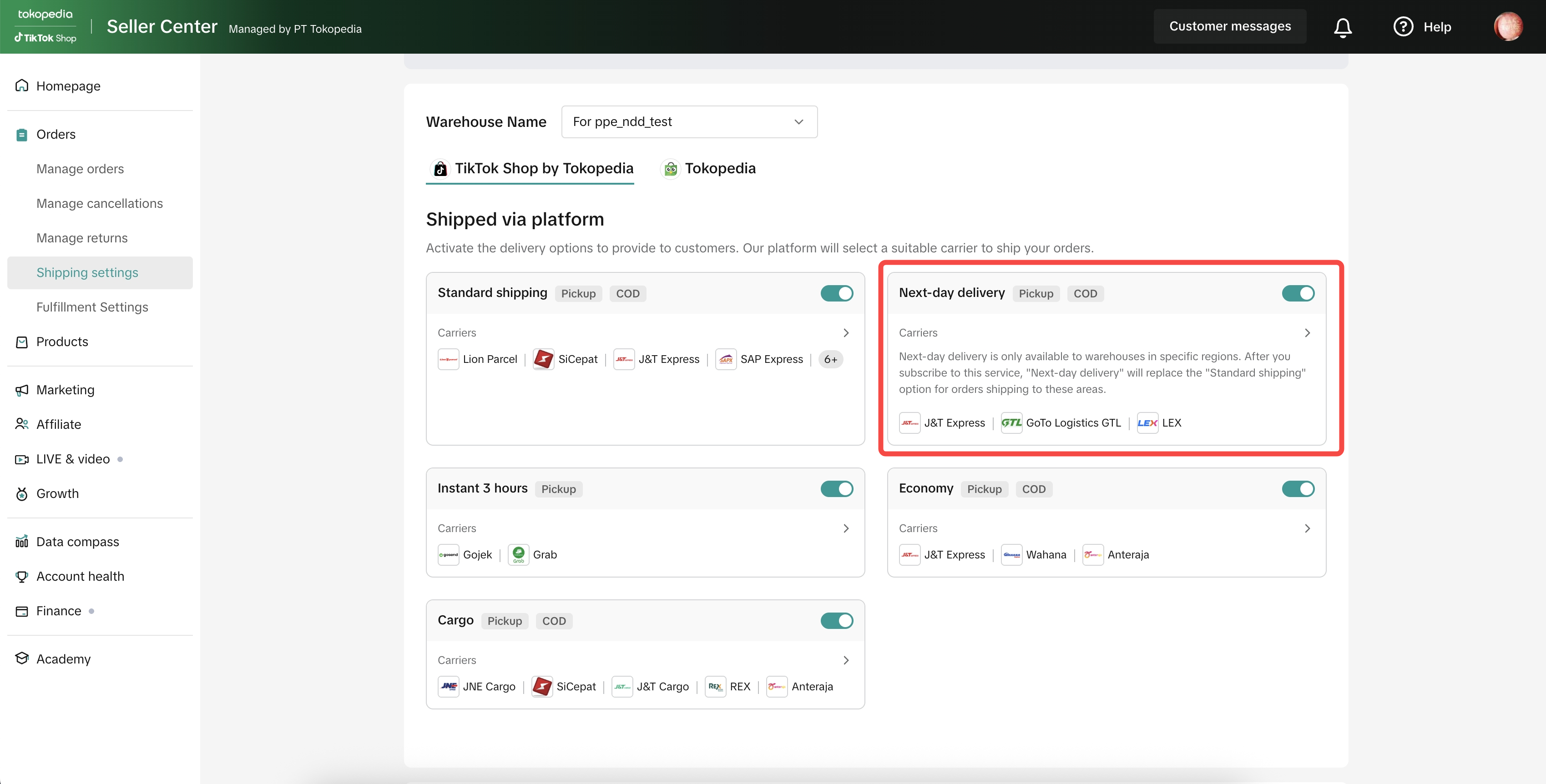Screen dimensions: 1546x784
Task: Open Manage returns in sidebar
Action: coord(82,238)
